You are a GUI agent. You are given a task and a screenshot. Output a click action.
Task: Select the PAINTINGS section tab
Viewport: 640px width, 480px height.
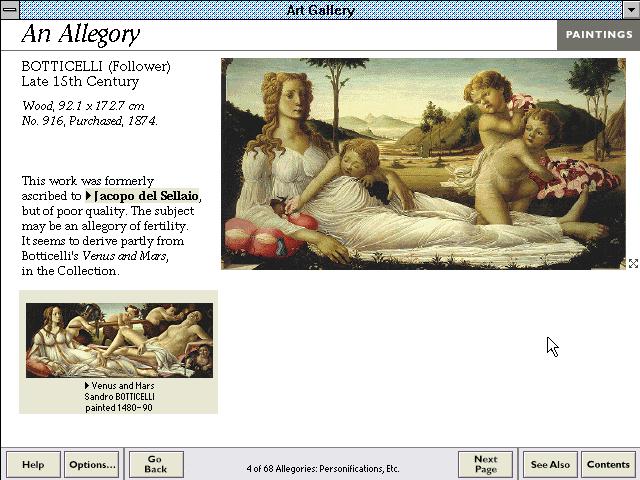598,35
